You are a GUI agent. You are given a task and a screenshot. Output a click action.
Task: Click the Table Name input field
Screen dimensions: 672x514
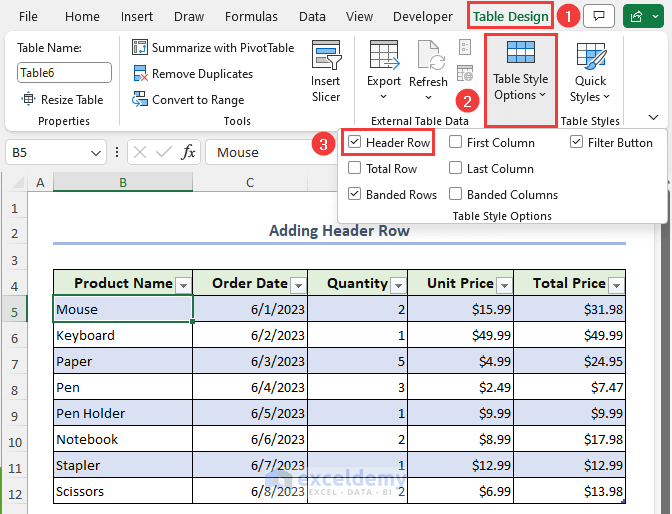click(64, 72)
